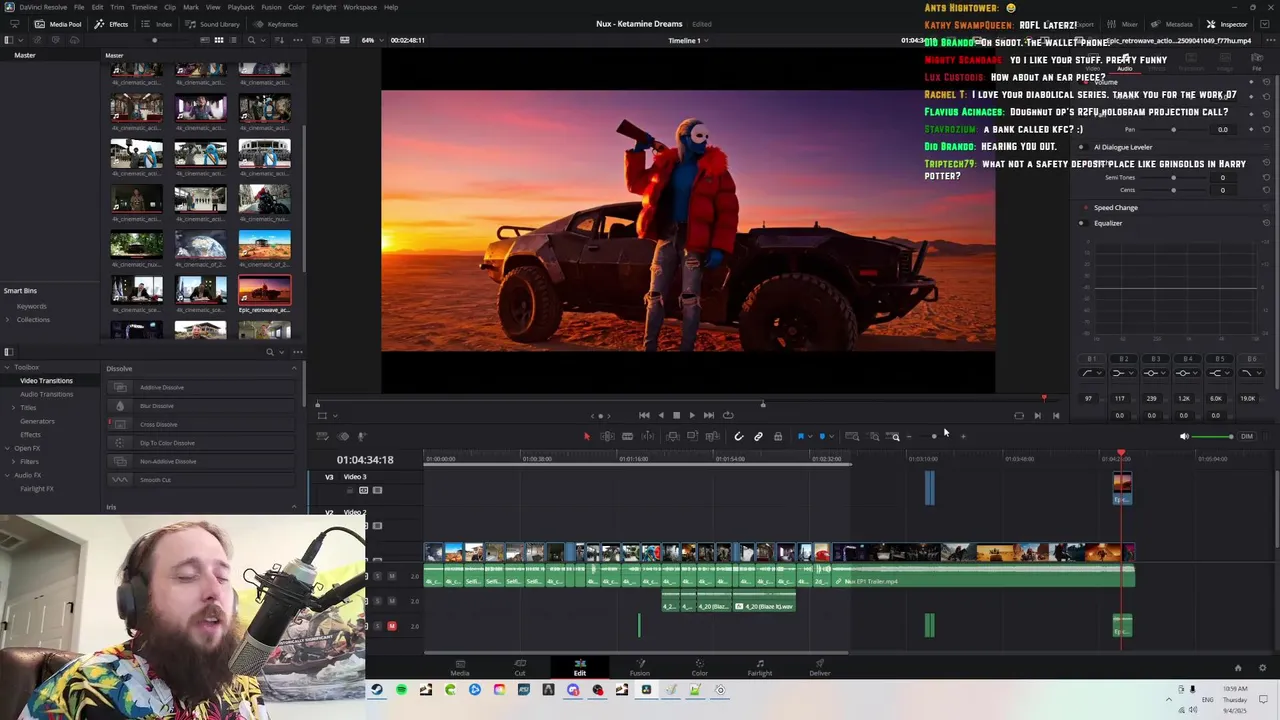Expand the Collections smart bin

8,319
